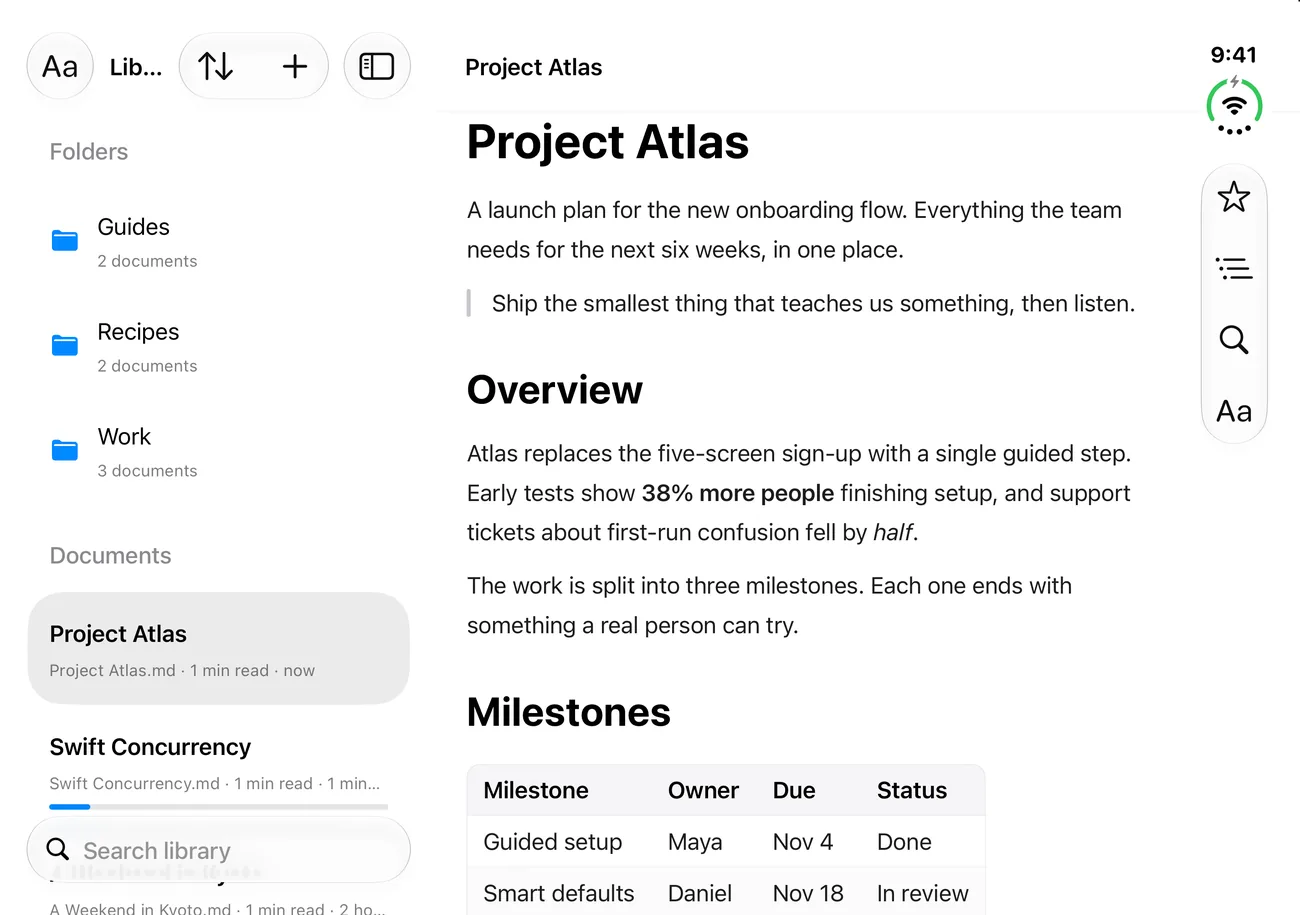Click the Library title in the sidebar
The height and width of the screenshot is (915, 1300).
(136, 67)
